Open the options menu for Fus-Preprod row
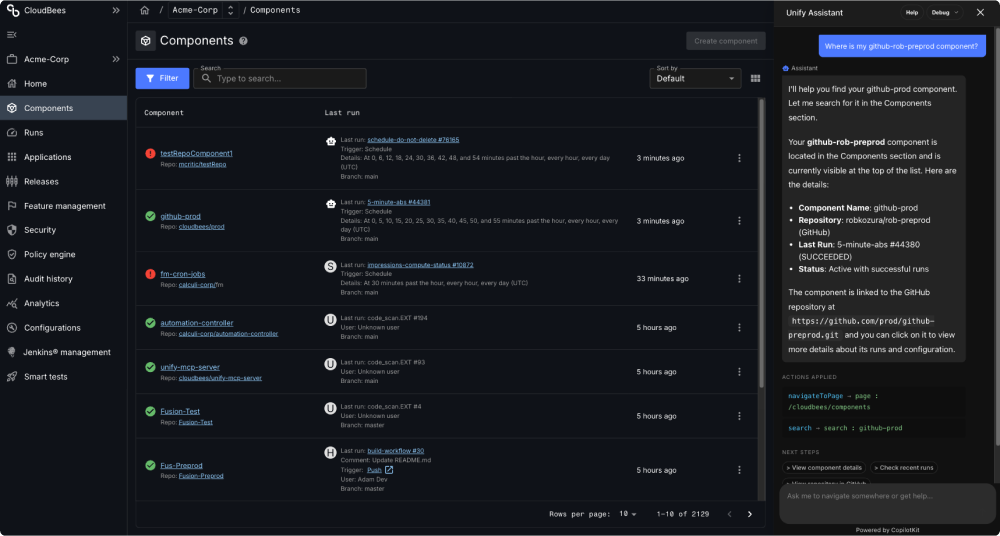Screen dimensions: 1000x536 [x=739, y=470]
